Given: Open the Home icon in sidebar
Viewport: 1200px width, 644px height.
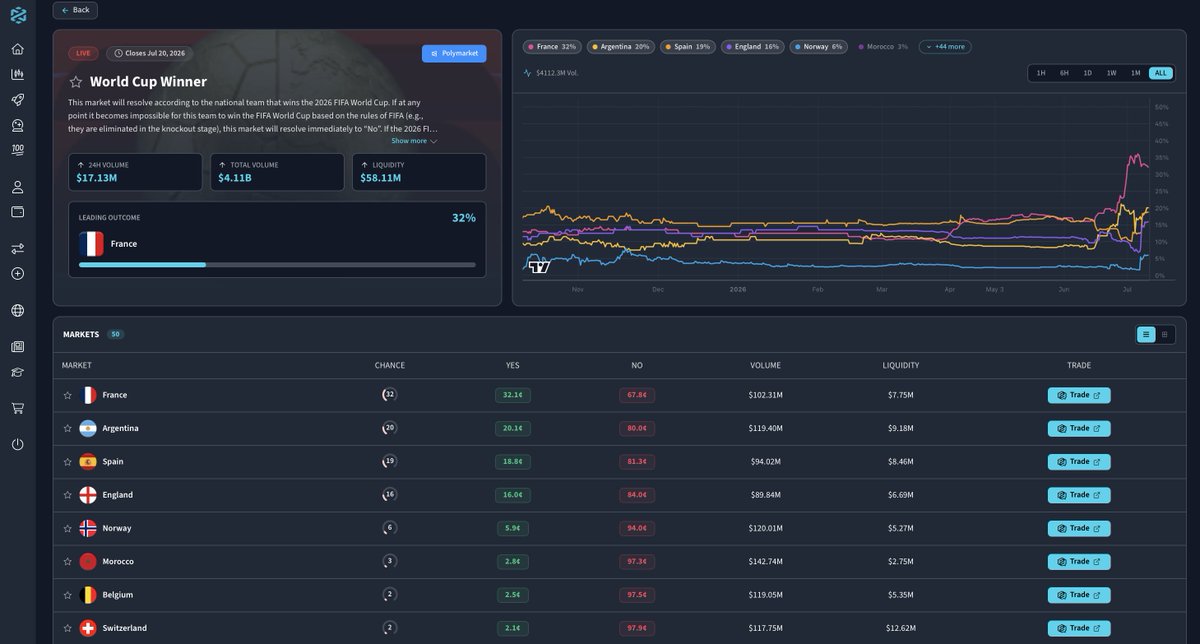Looking at the screenshot, I should pos(17,49).
